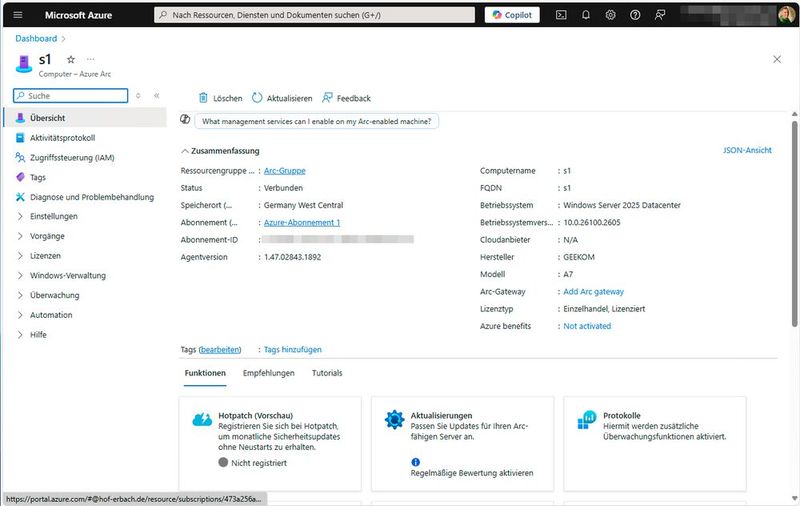Click the Löschen trash icon
The height and width of the screenshot is (506, 800).
coord(203,98)
